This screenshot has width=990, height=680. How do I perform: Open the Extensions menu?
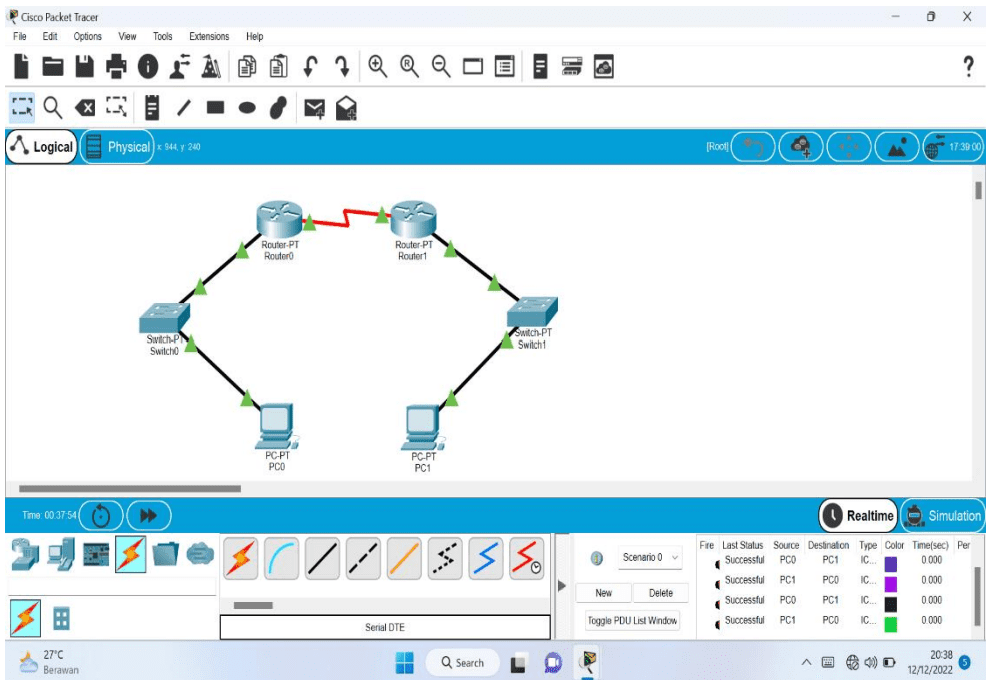[209, 37]
